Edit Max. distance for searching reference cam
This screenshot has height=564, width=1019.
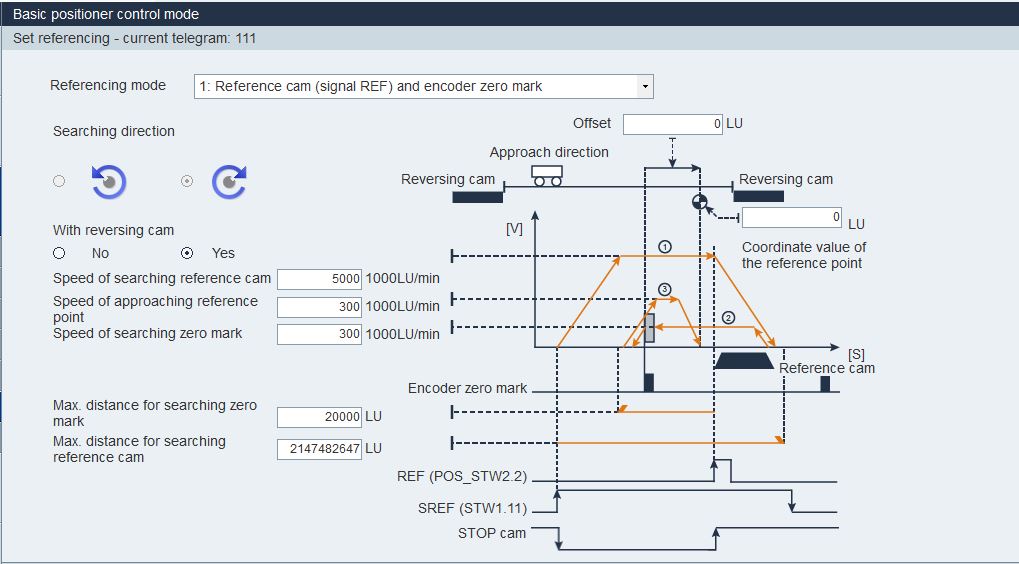319,449
